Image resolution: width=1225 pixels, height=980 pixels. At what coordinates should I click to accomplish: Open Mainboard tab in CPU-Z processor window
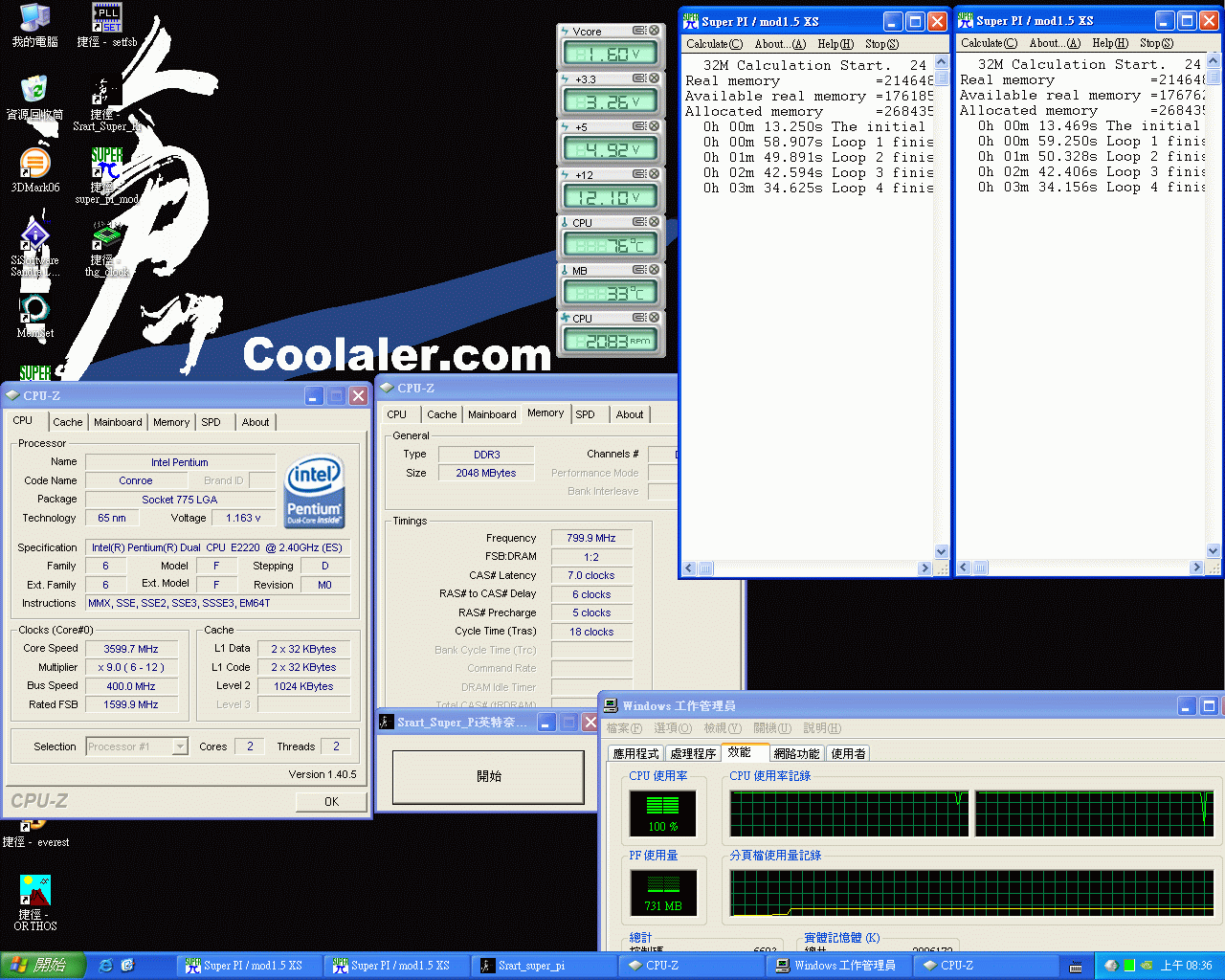pyautogui.click(x=118, y=422)
